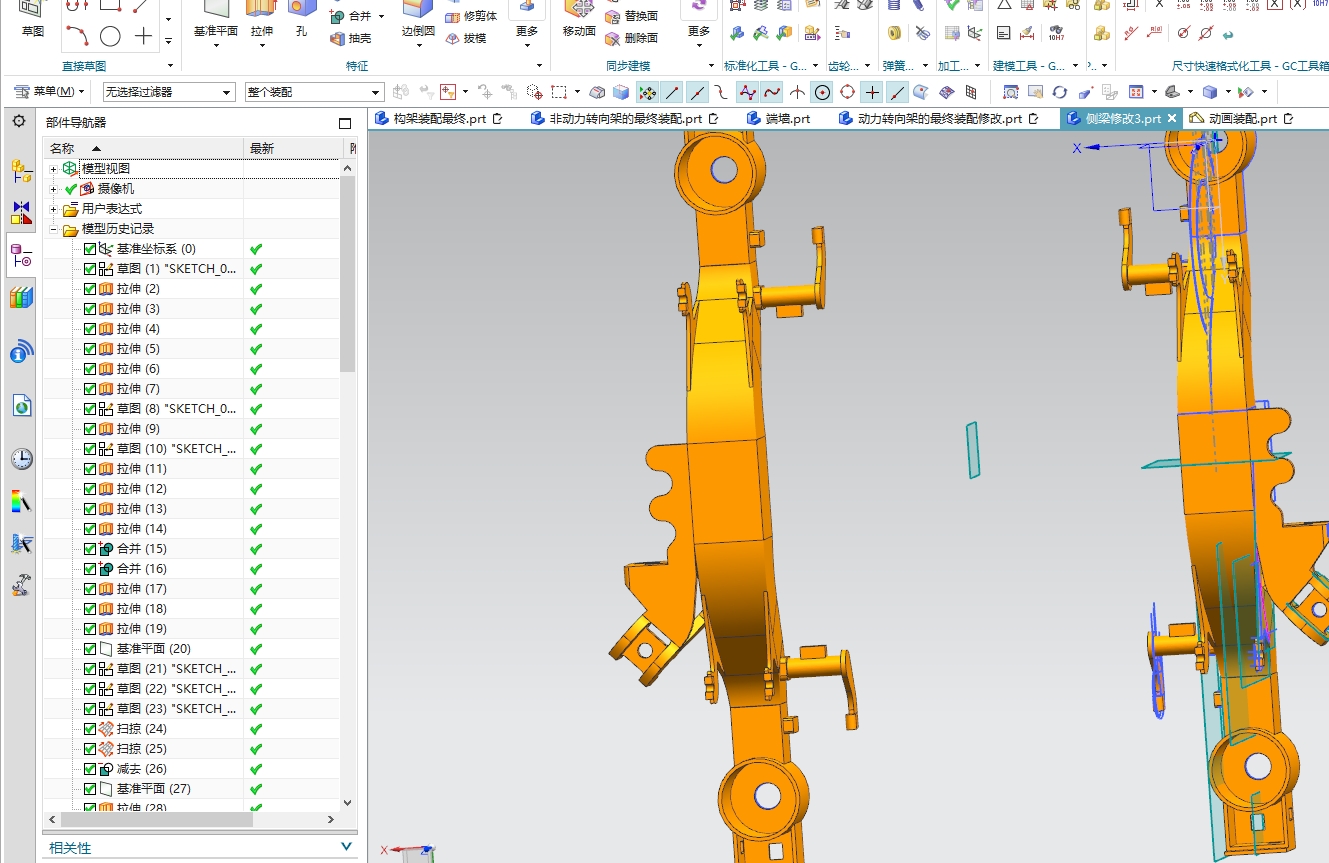Open the assembly navigator sidebar icon

click(21, 171)
